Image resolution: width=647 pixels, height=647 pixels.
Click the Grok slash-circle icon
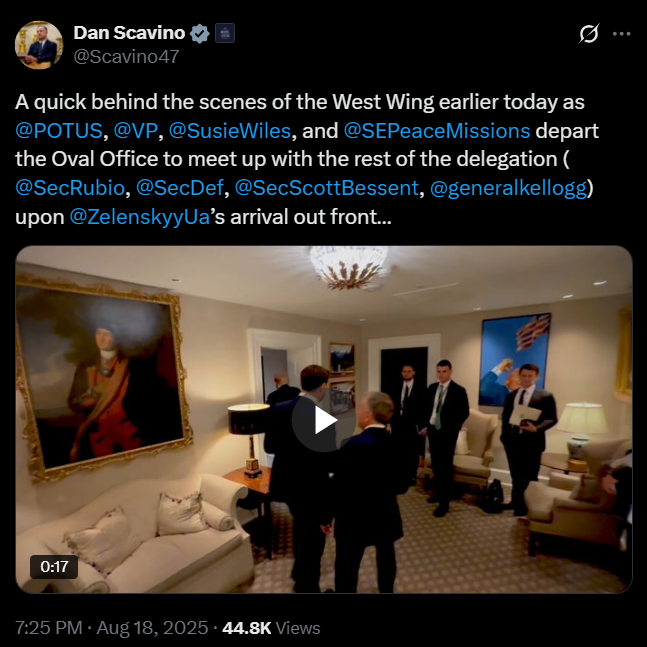[x=588, y=33]
